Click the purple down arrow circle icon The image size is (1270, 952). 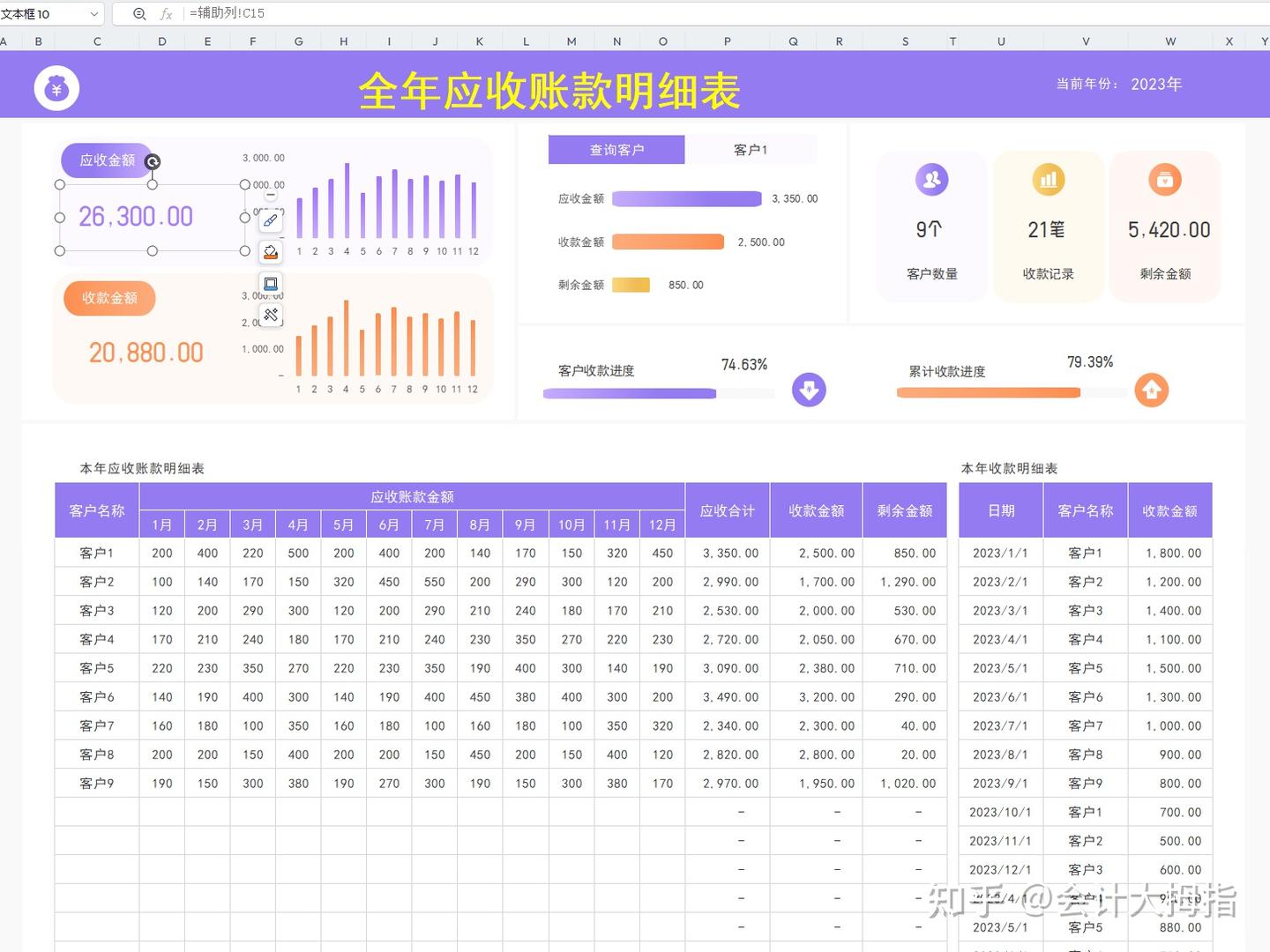coord(809,390)
